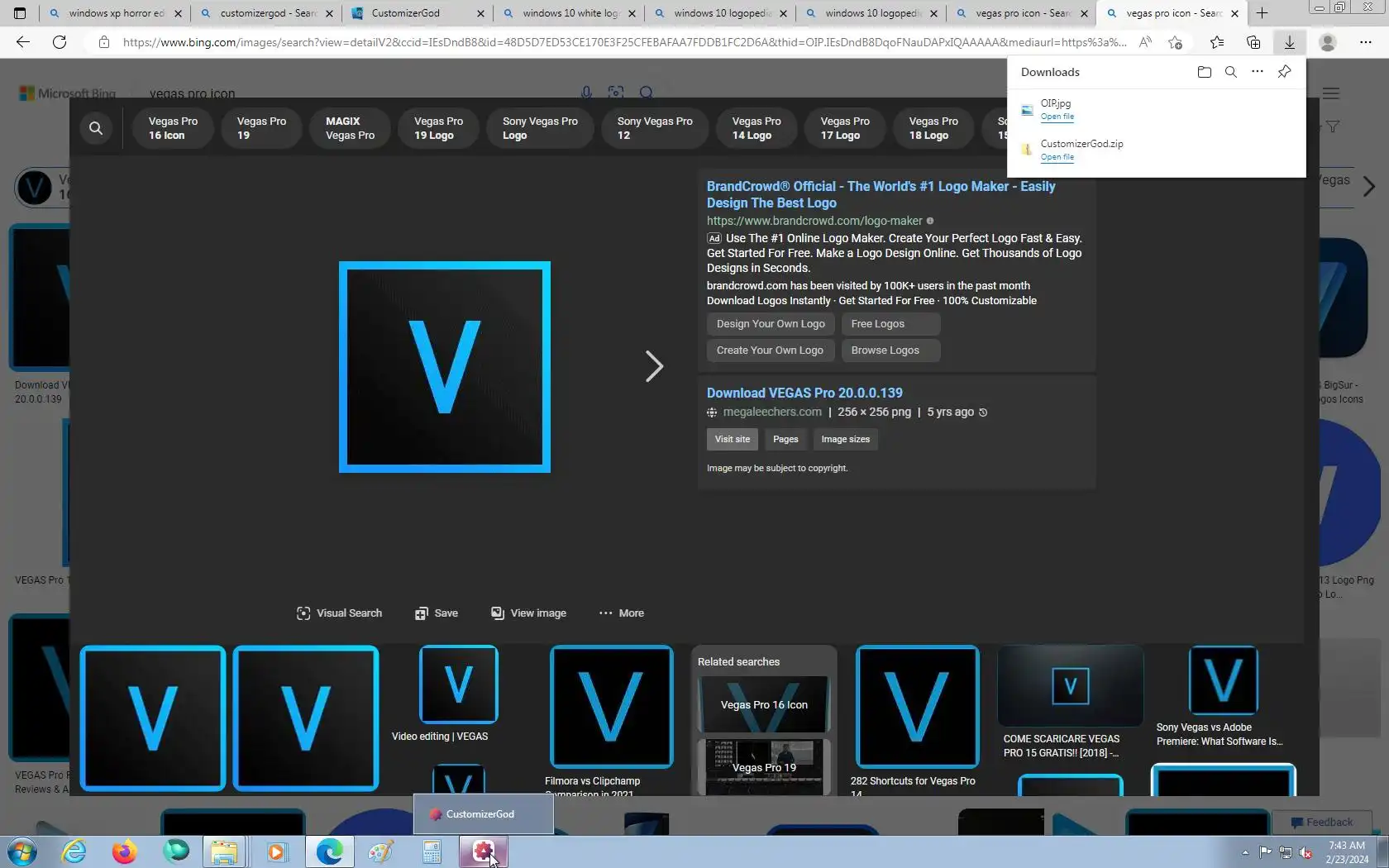Open 'Download VEGAS Pro 20.0.0.139' link
The image size is (1389, 868).
coord(804,393)
